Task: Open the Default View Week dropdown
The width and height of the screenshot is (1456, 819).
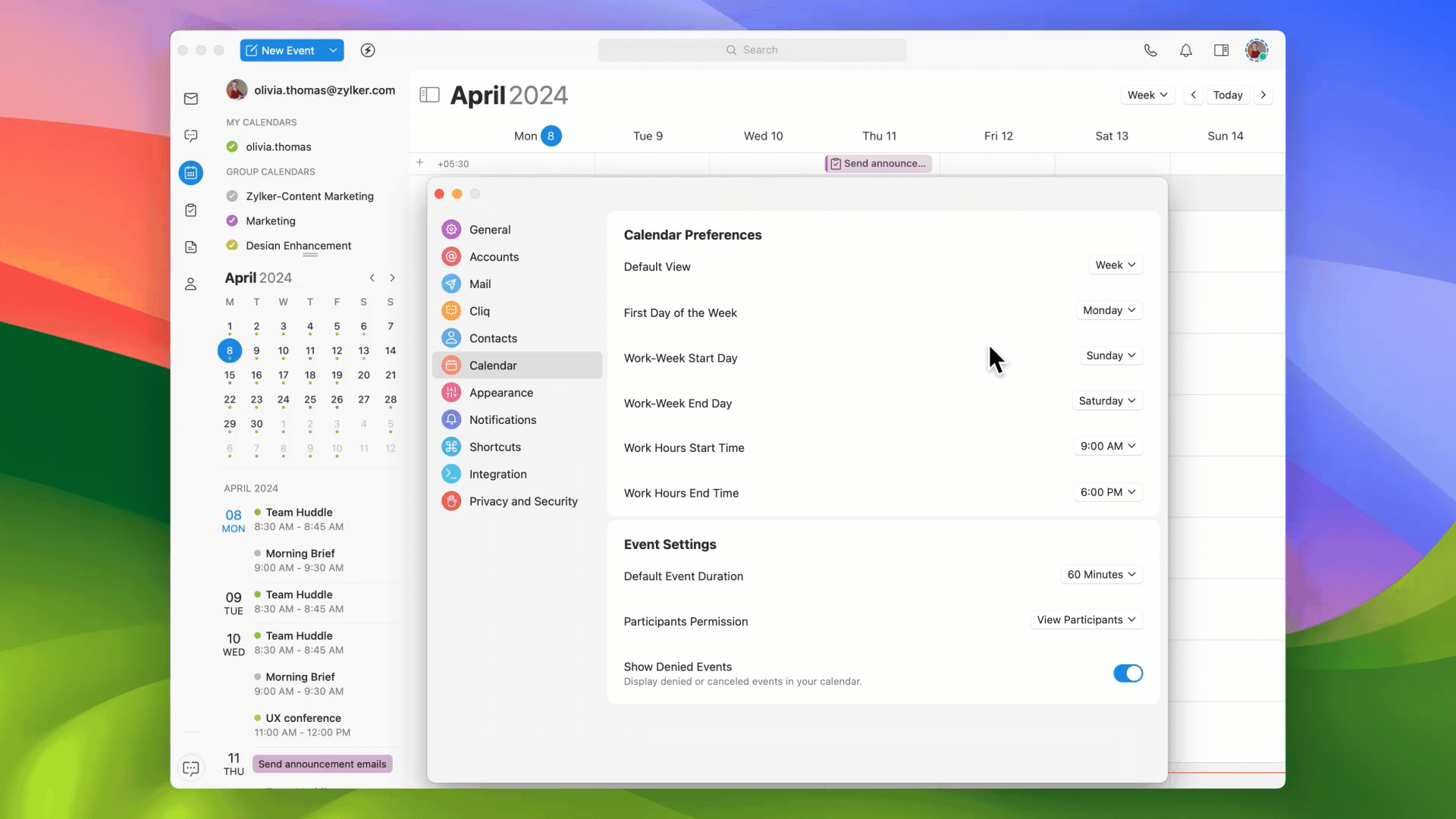Action: [1115, 265]
